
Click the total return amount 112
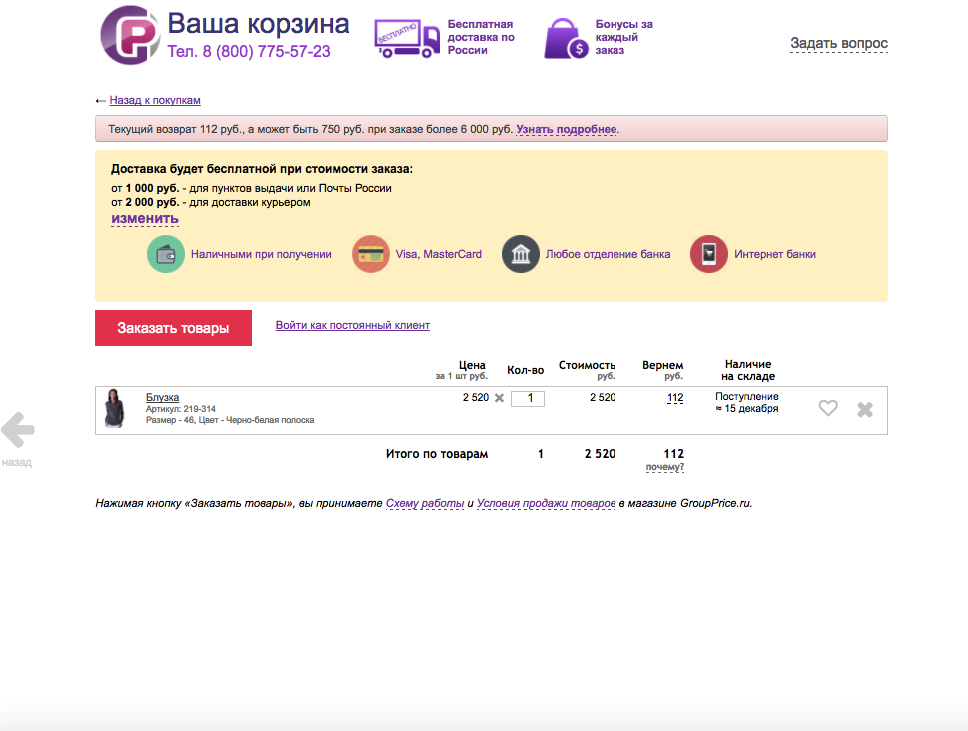coord(674,454)
